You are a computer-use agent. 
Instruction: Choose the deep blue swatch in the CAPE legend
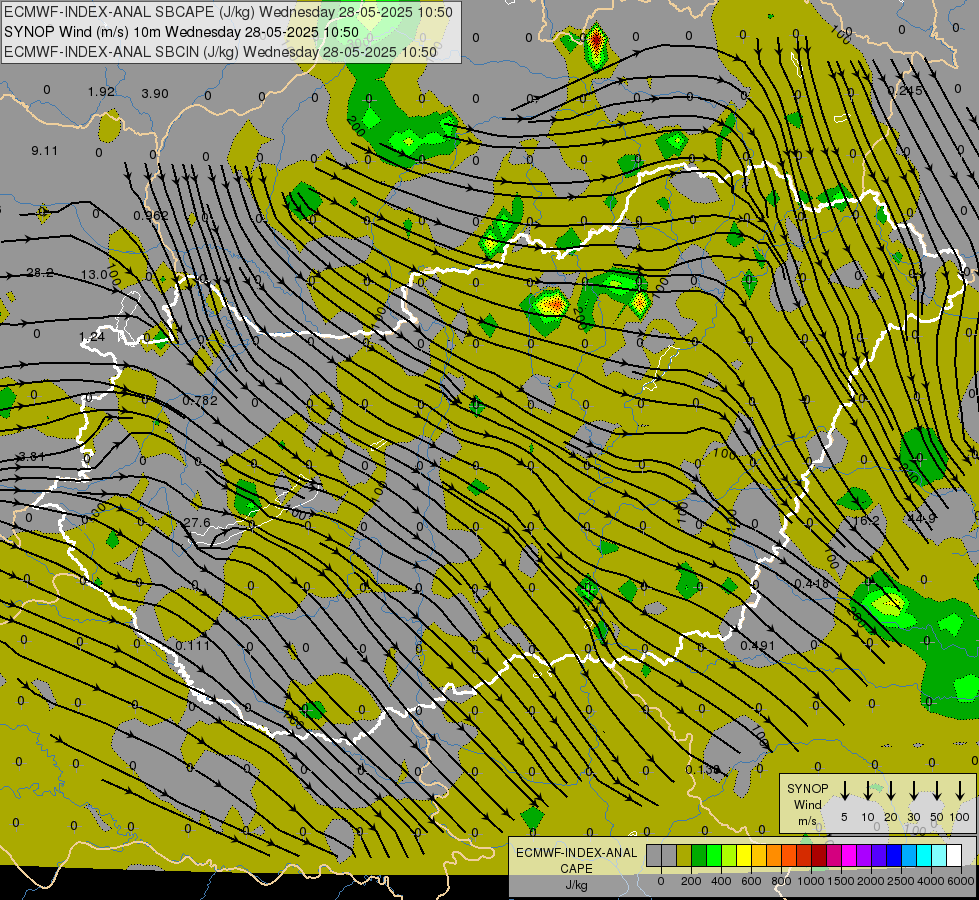tap(893, 855)
